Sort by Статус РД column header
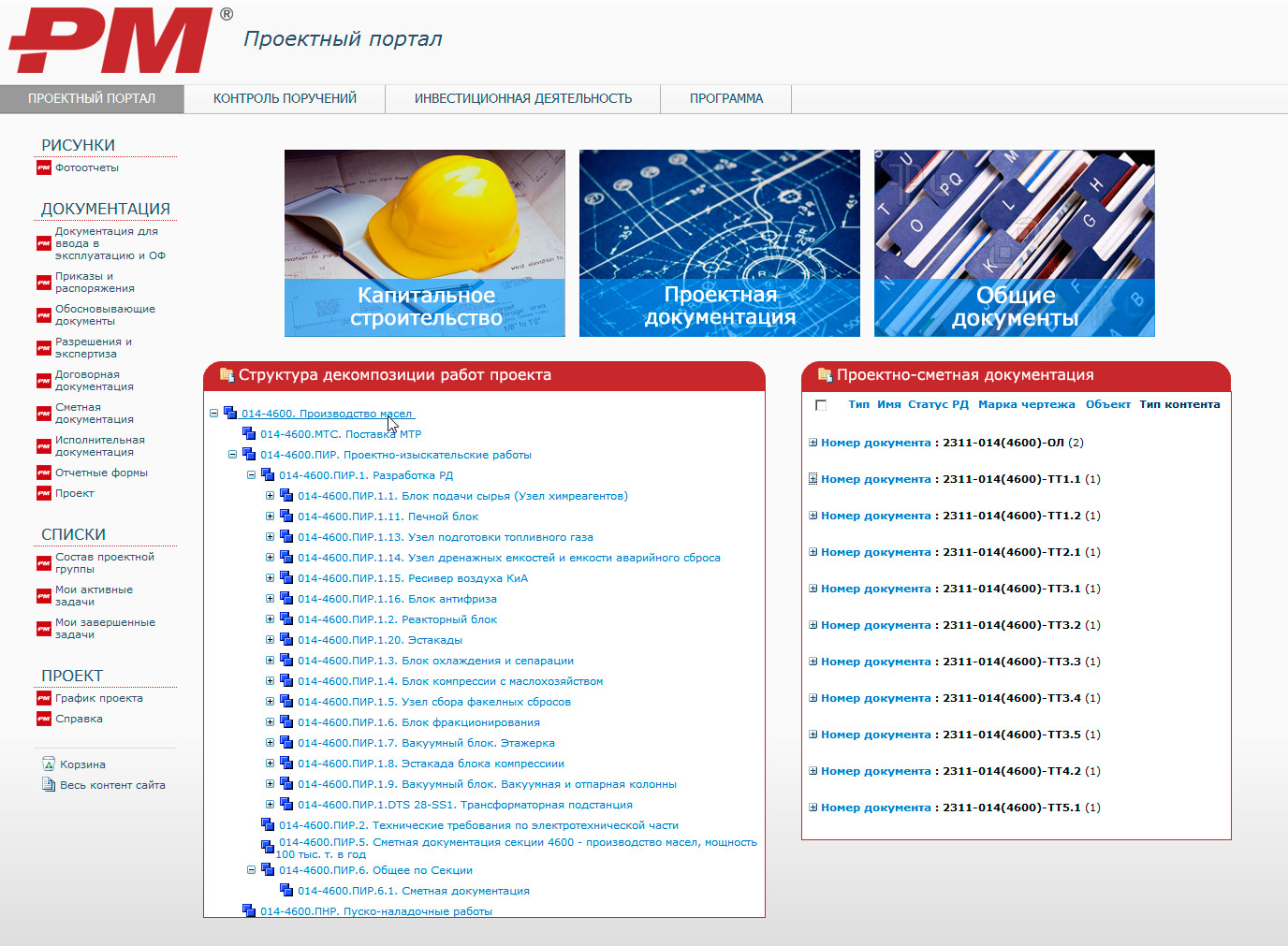This screenshot has width=1288, height=946. coord(938,404)
